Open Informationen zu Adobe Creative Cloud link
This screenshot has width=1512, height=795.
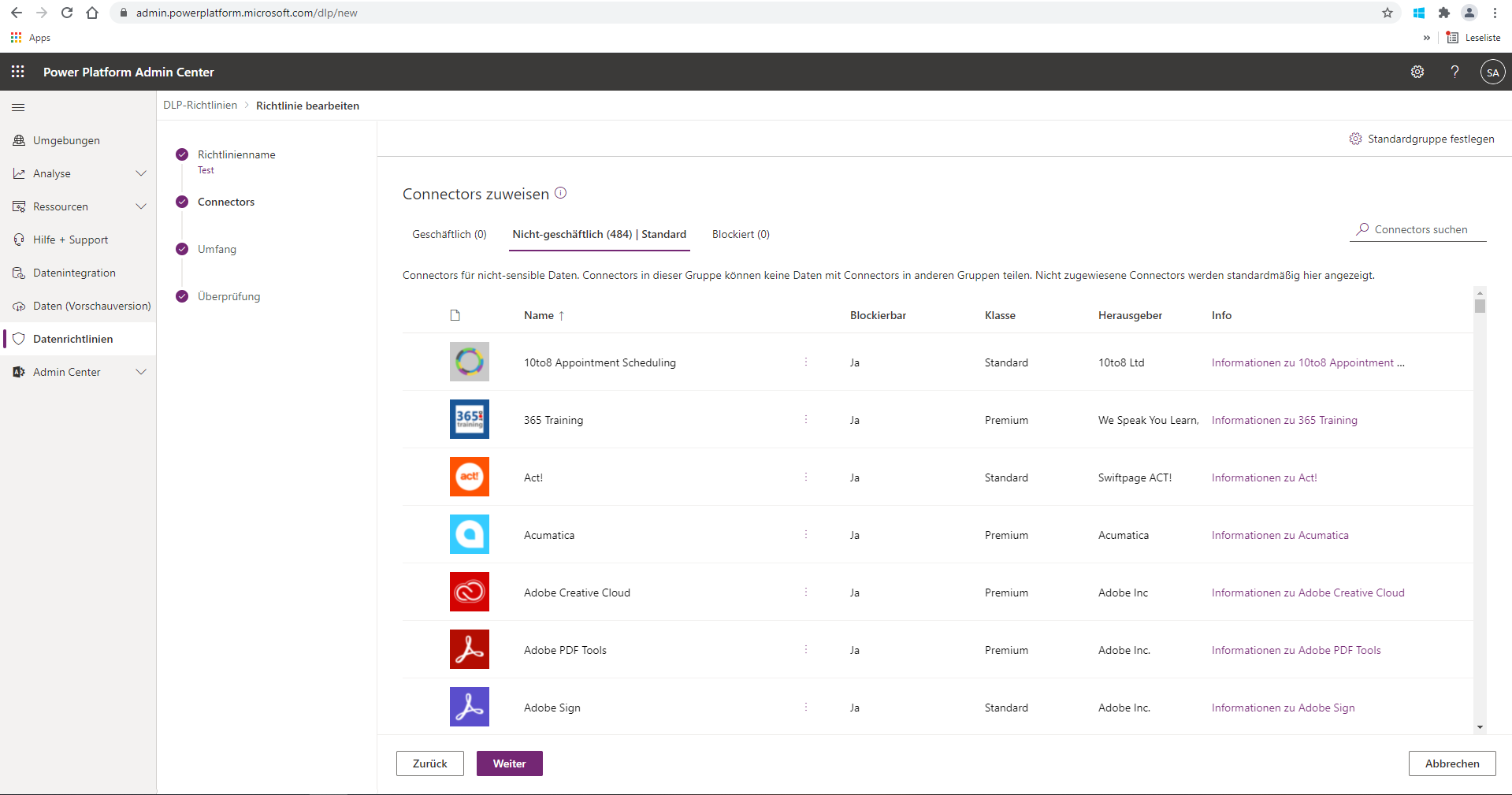click(1308, 593)
